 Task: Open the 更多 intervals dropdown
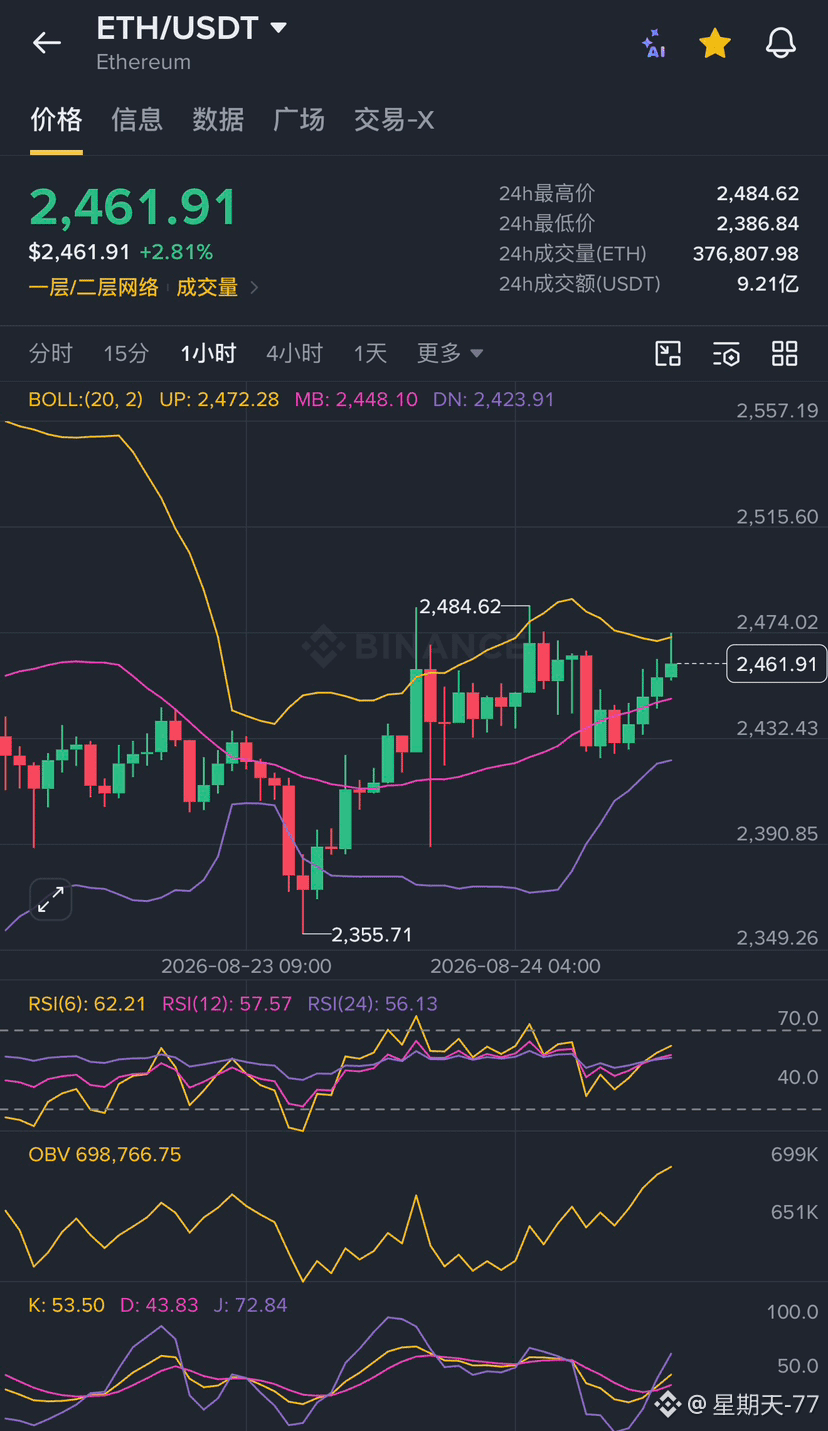450,353
